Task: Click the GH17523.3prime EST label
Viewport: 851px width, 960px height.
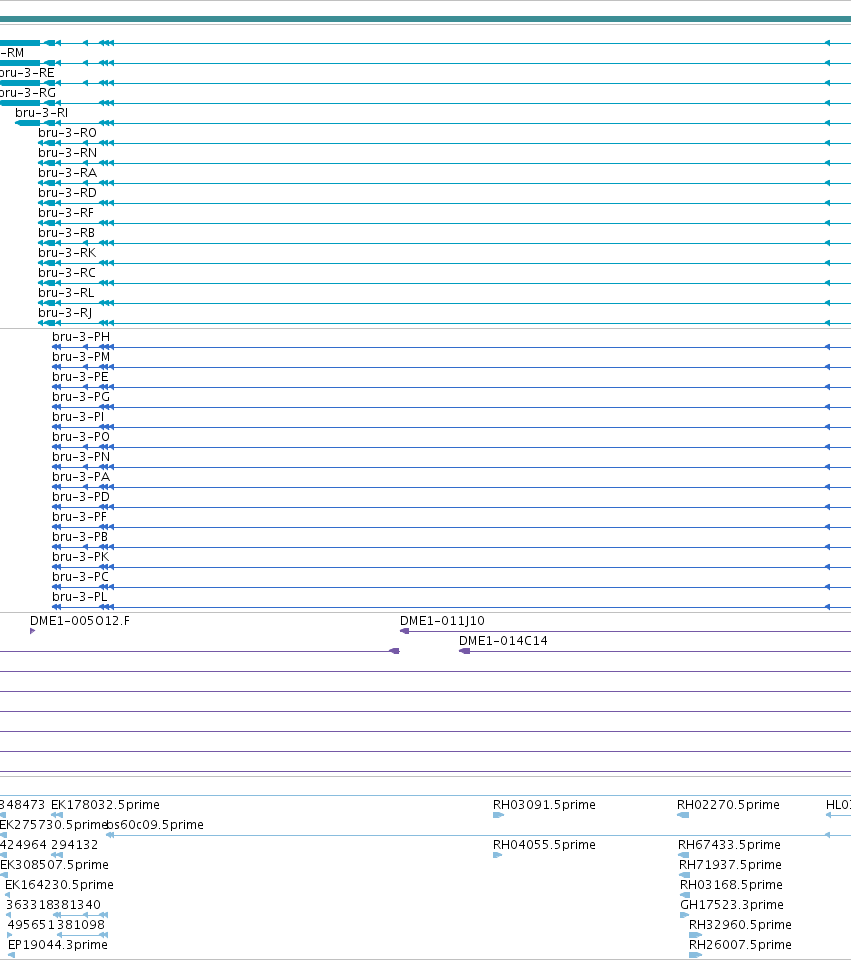Action: pyautogui.click(x=732, y=905)
